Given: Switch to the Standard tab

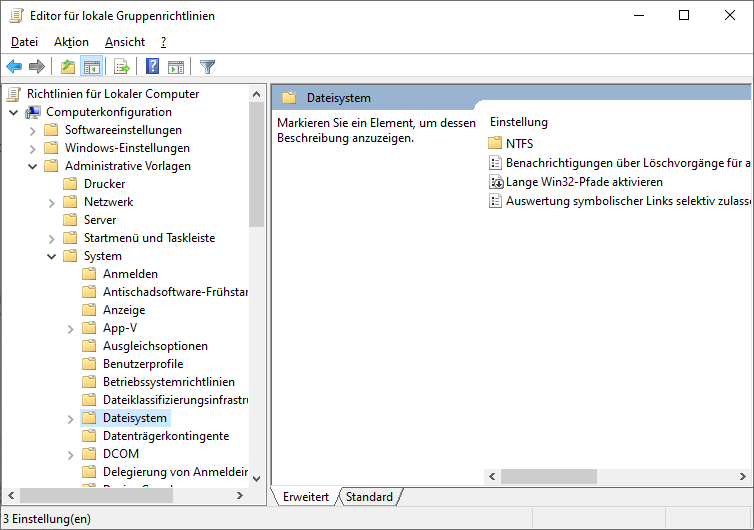Looking at the screenshot, I should coord(369,497).
